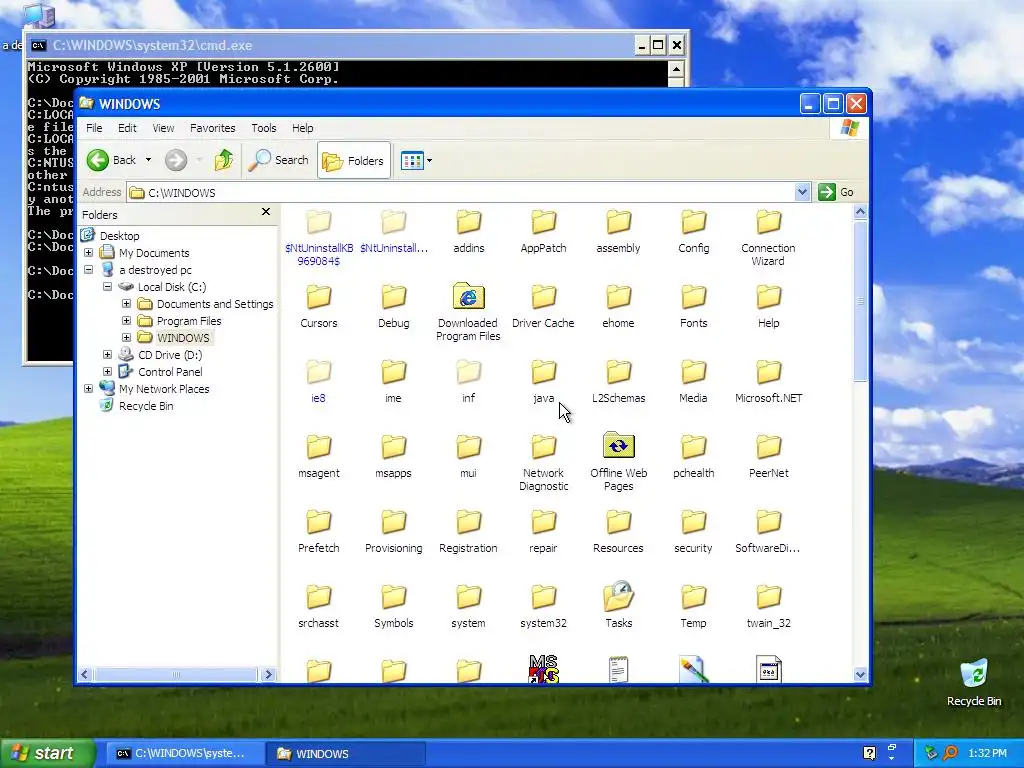Open the Help menu
Screen dimensions: 1024x768
[x=302, y=128]
